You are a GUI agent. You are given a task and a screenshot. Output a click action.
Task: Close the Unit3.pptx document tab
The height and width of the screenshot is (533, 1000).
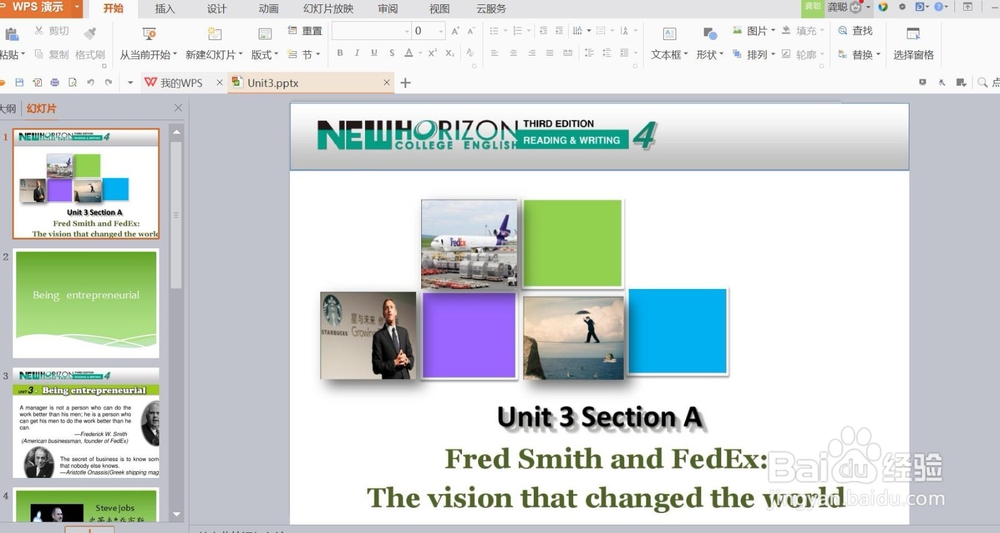(386, 83)
